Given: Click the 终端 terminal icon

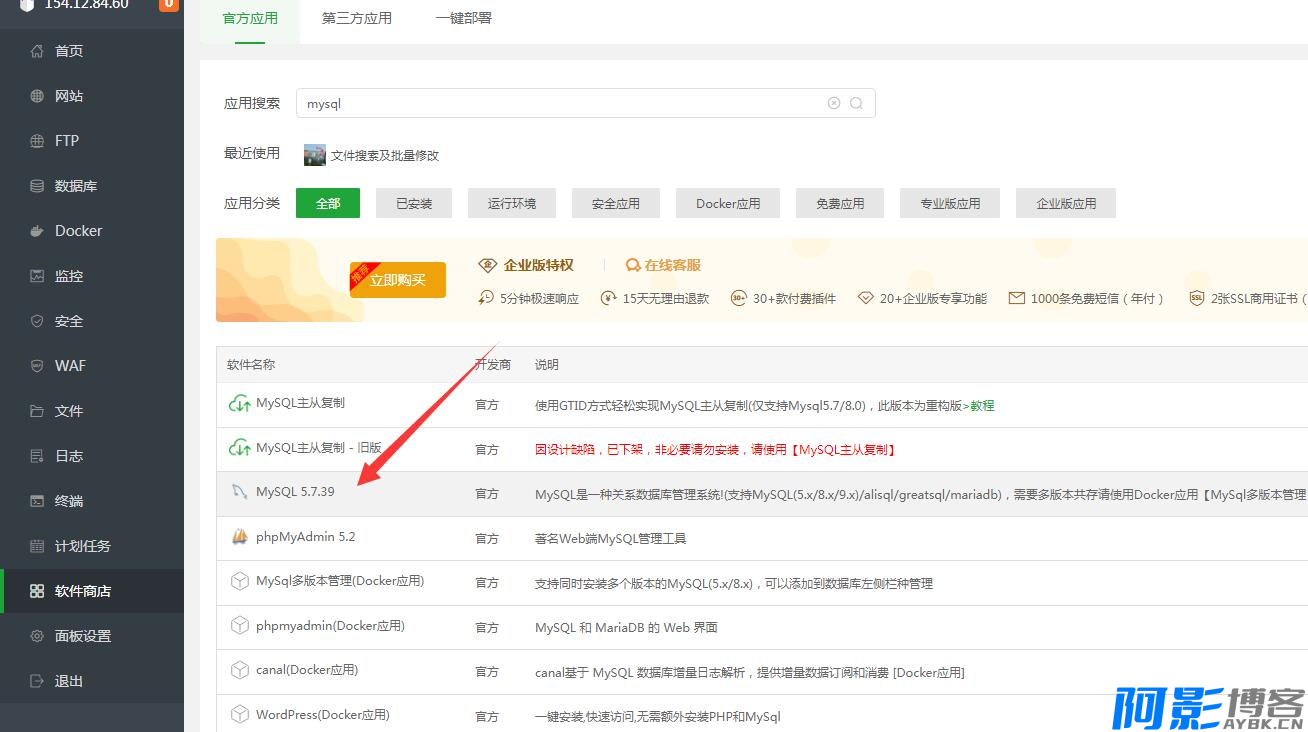Looking at the screenshot, I should coord(37,501).
